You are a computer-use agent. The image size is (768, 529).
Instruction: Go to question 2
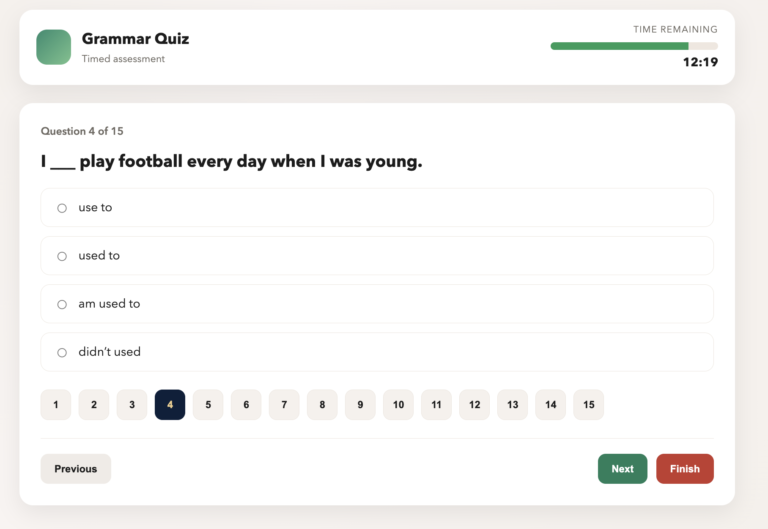tap(94, 405)
